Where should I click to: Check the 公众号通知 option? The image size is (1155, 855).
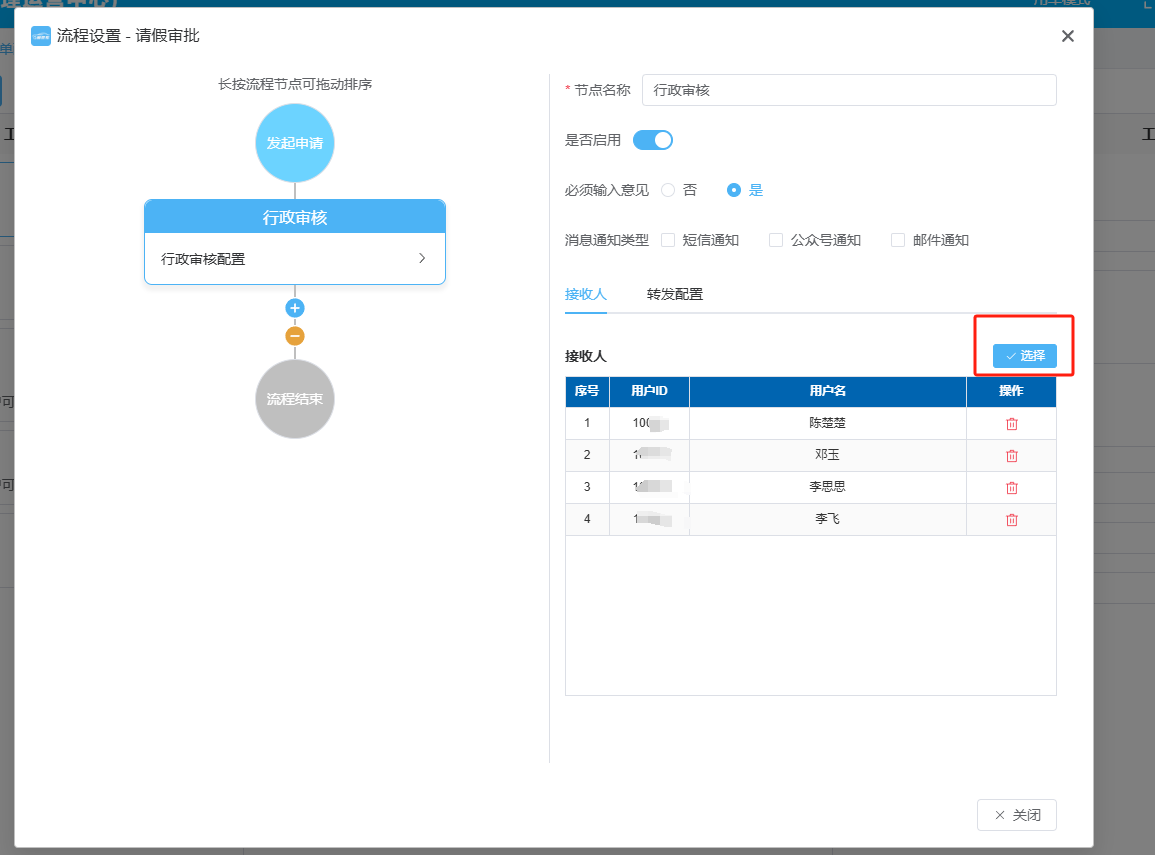click(776, 240)
